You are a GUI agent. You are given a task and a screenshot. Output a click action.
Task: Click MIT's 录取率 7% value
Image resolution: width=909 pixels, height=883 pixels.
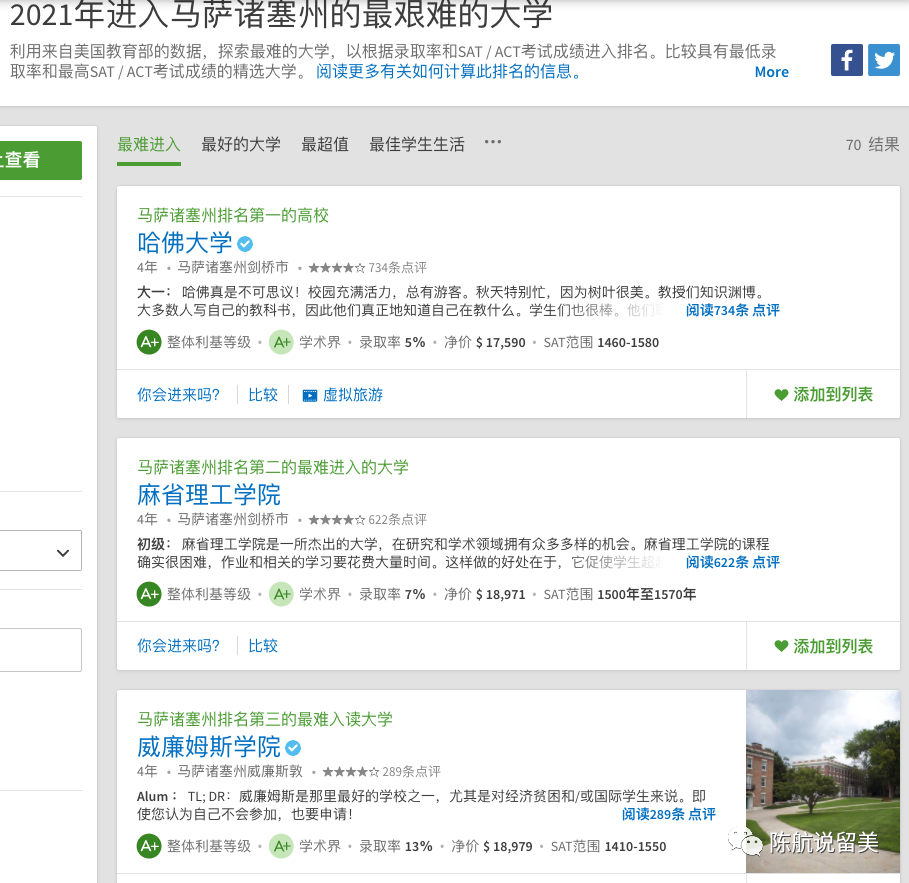(392, 594)
